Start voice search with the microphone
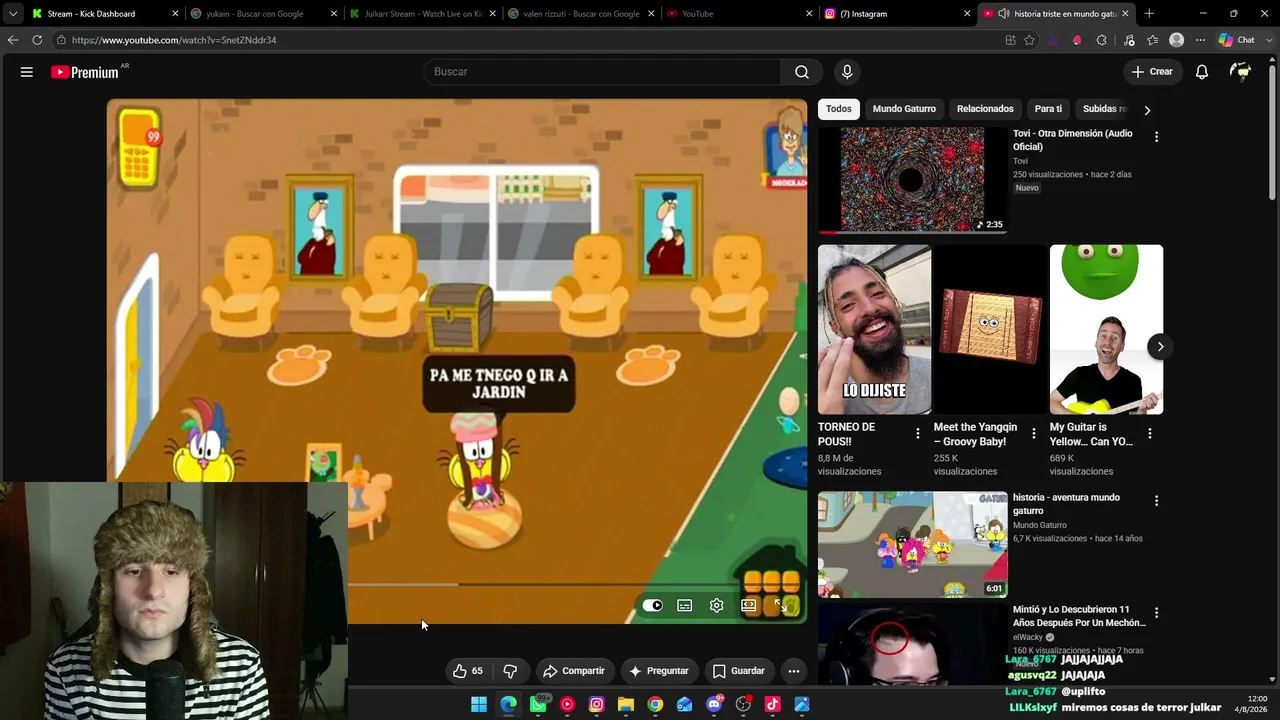1280x720 pixels. (x=847, y=72)
